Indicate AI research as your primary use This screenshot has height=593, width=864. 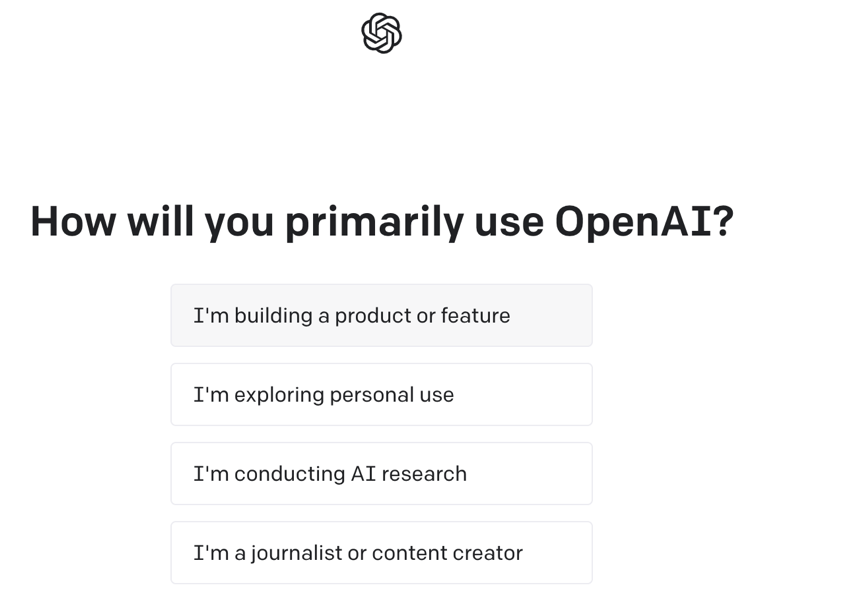pos(381,473)
